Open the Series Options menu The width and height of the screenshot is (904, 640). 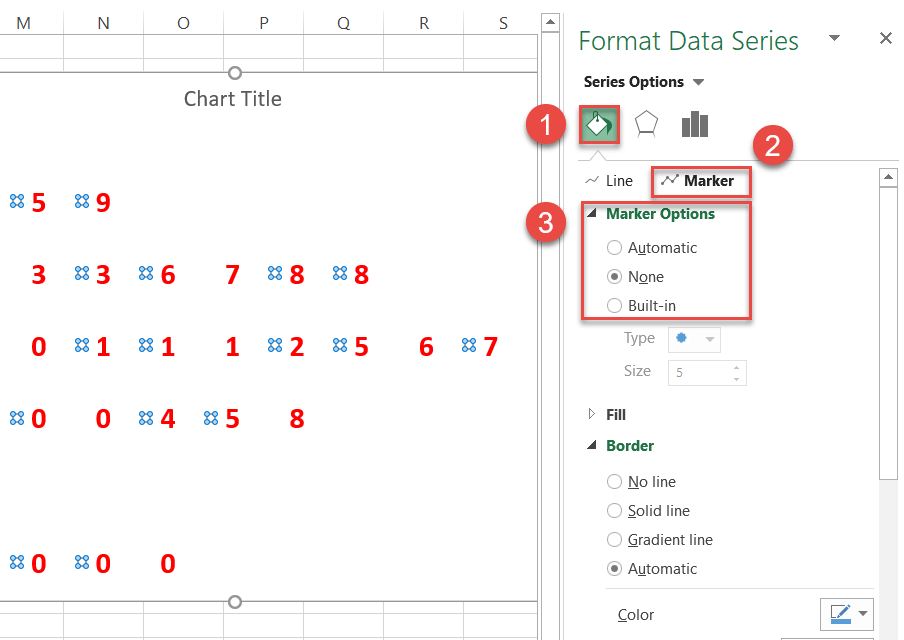(x=643, y=81)
